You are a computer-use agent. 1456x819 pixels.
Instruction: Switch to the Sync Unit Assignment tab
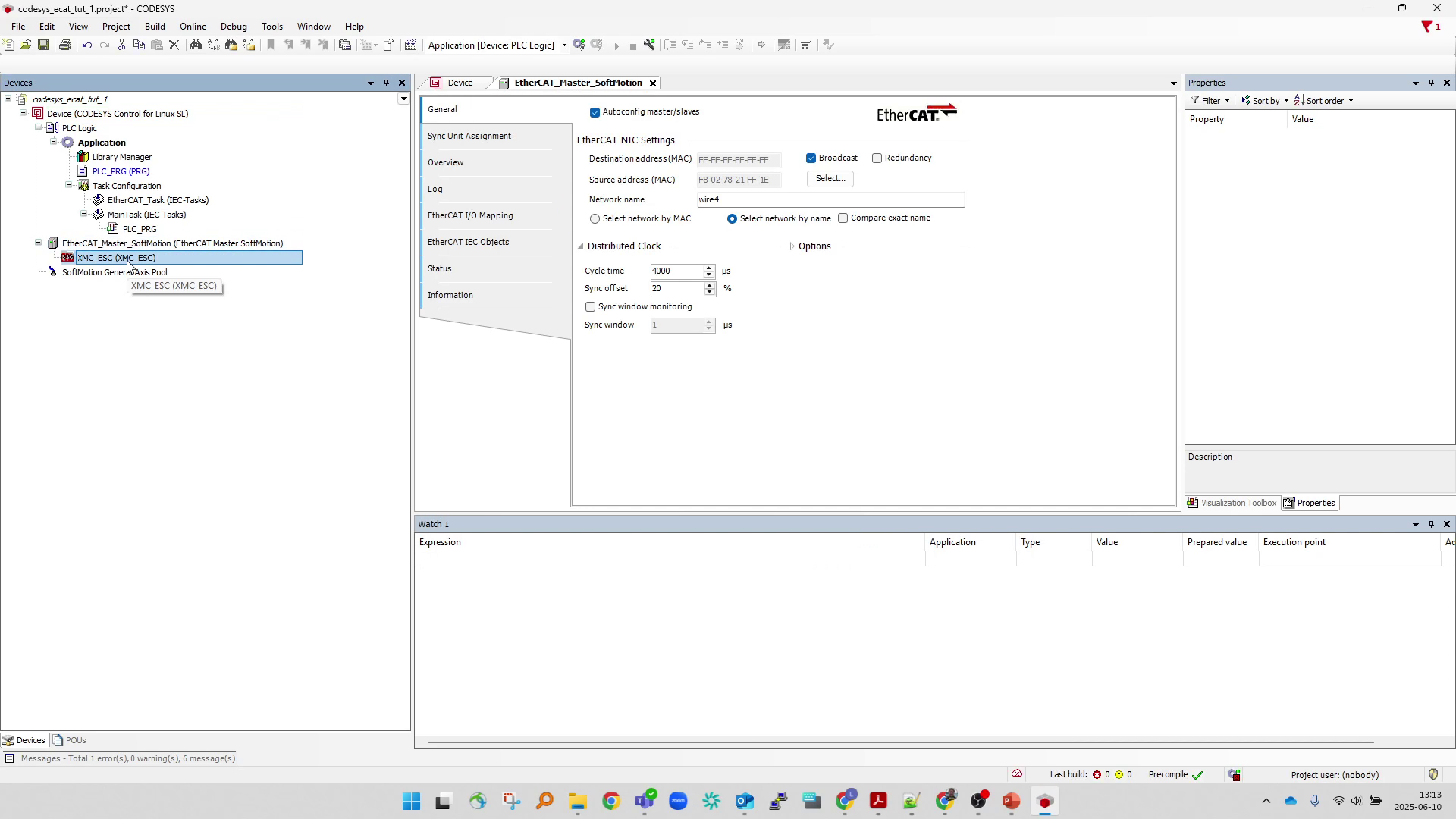coord(469,136)
